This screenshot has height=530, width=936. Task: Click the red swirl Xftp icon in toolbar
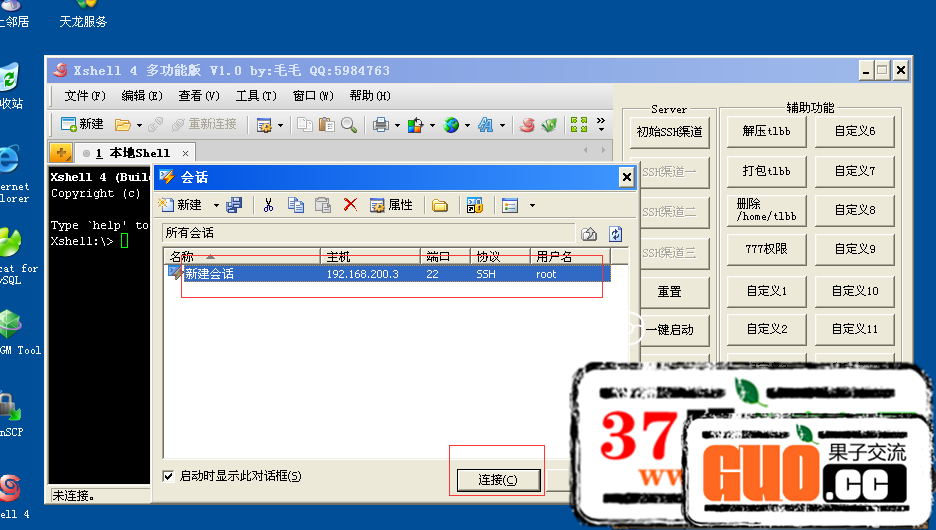526,125
